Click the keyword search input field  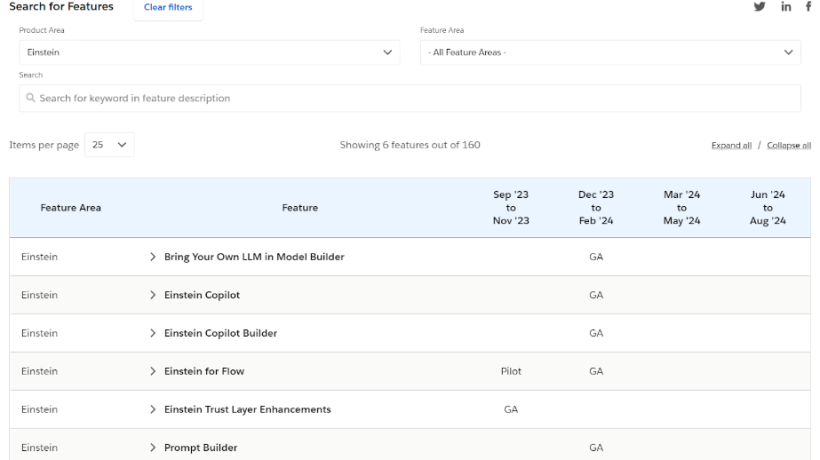[x=410, y=98]
